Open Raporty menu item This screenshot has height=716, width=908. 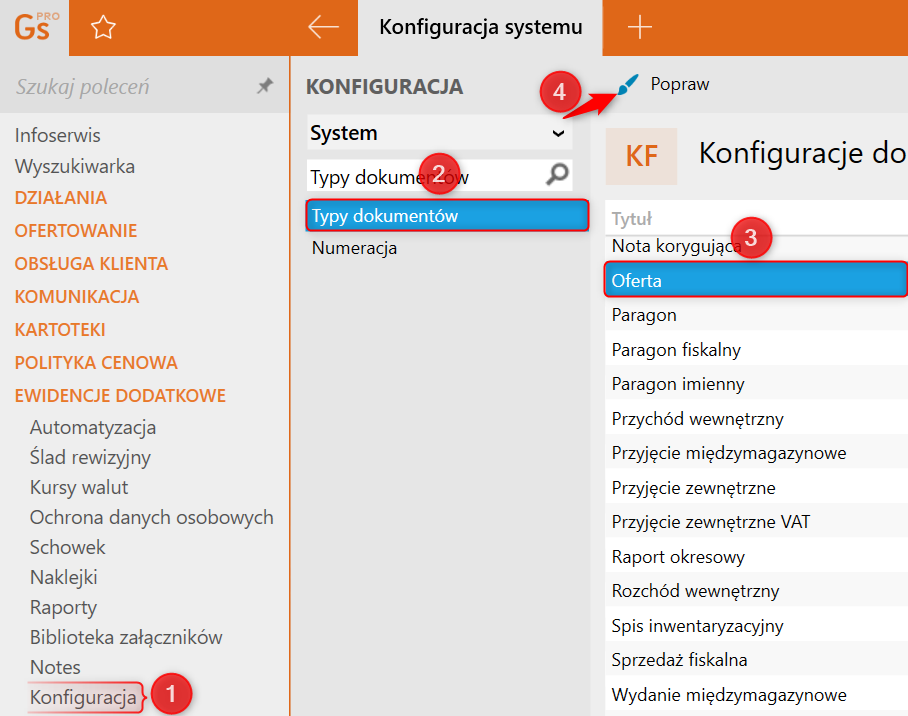click(64, 608)
